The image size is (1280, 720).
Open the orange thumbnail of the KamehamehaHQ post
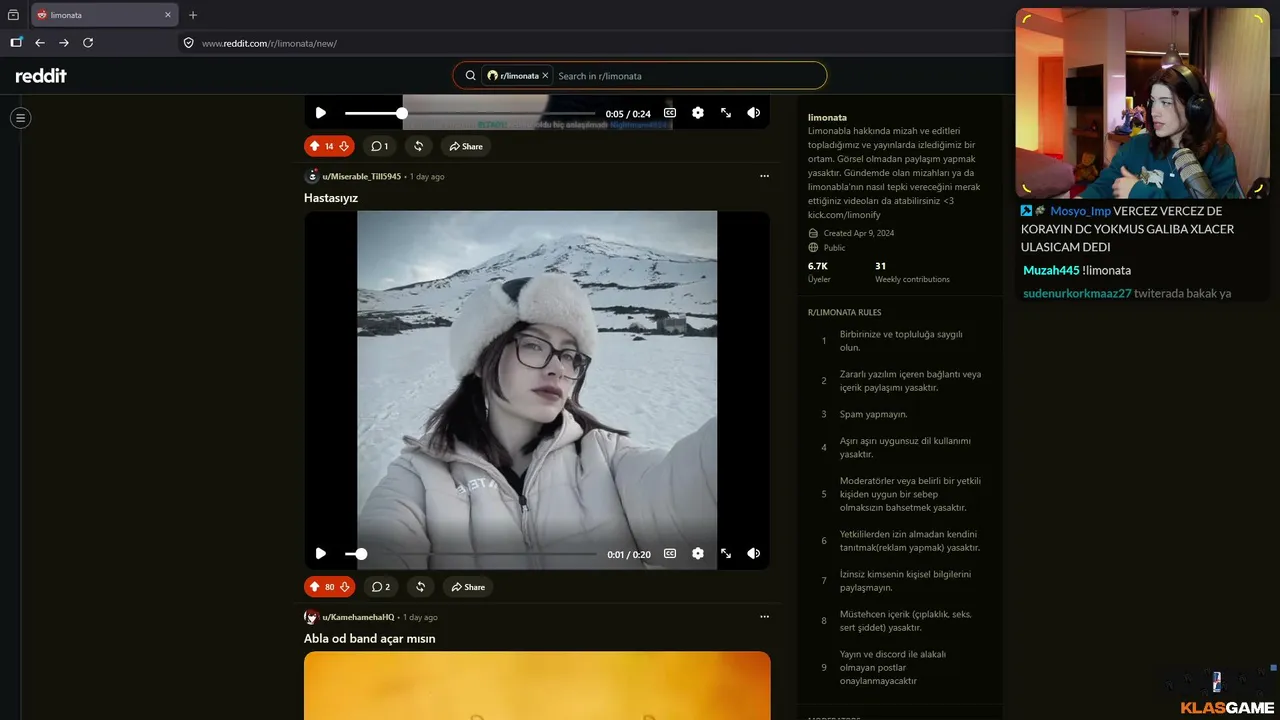click(x=537, y=686)
